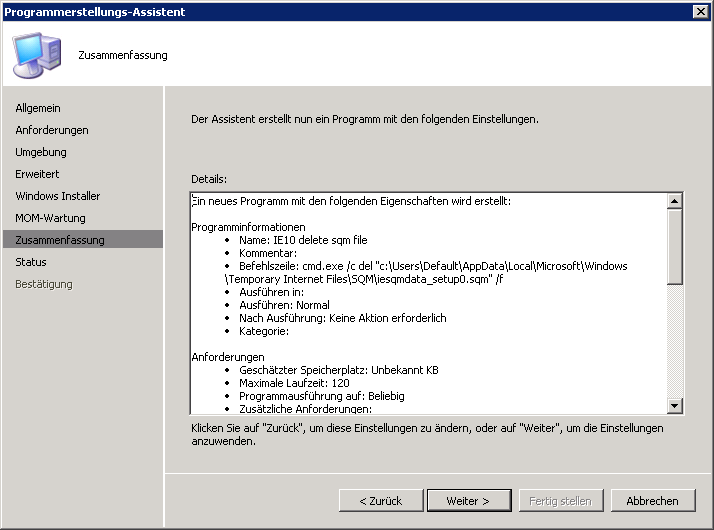Click the greyed-out Bestätigung step
The height and width of the screenshot is (530, 714).
click(44, 284)
